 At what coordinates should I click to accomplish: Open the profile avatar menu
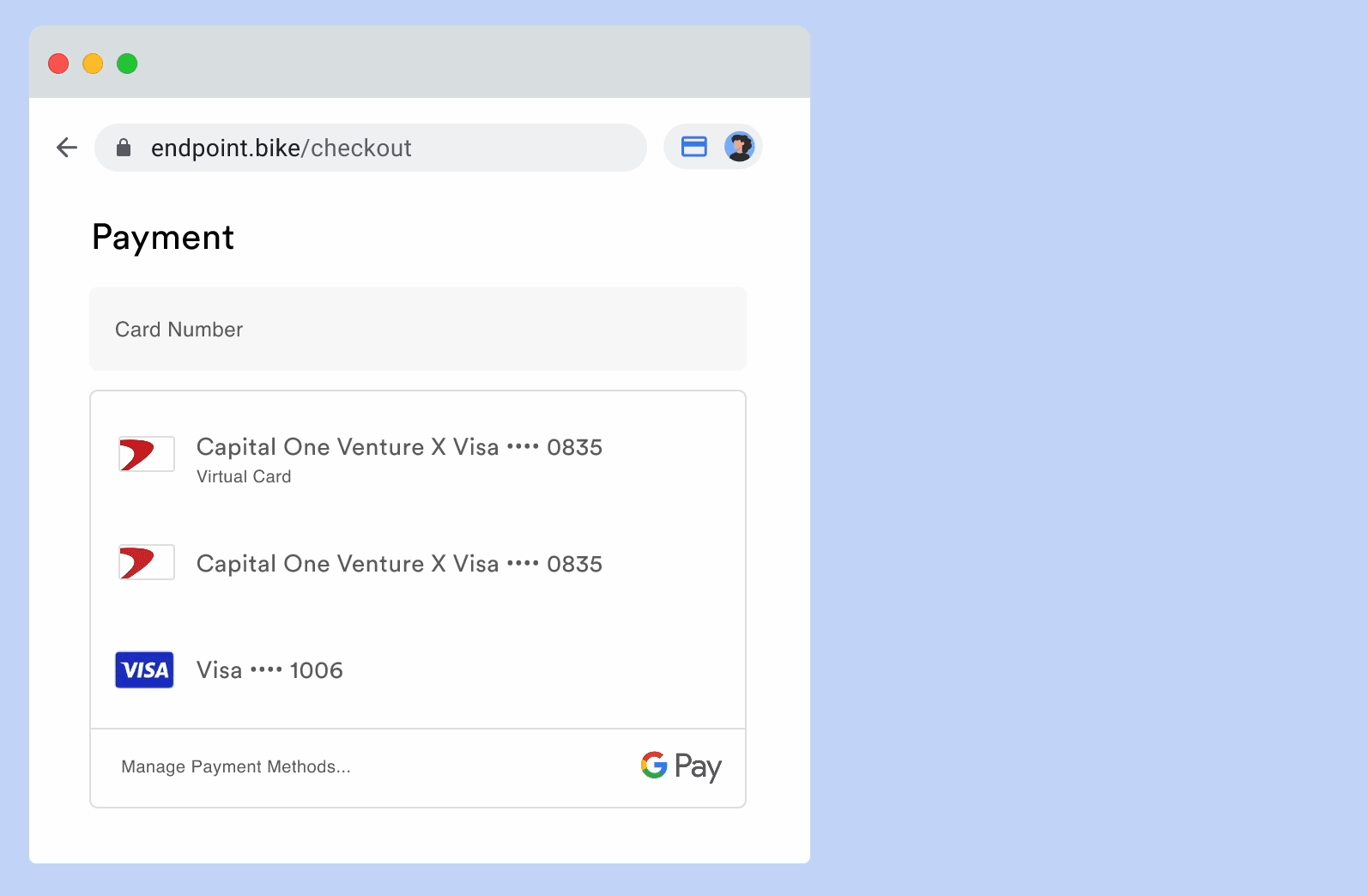pyautogui.click(x=739, y=147)
